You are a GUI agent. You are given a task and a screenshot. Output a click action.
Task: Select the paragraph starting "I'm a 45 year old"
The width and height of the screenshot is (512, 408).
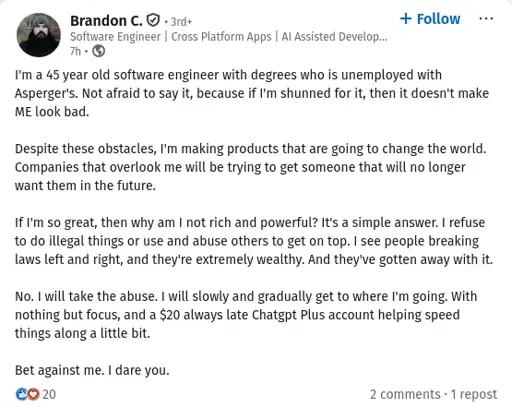coord(252,93)
